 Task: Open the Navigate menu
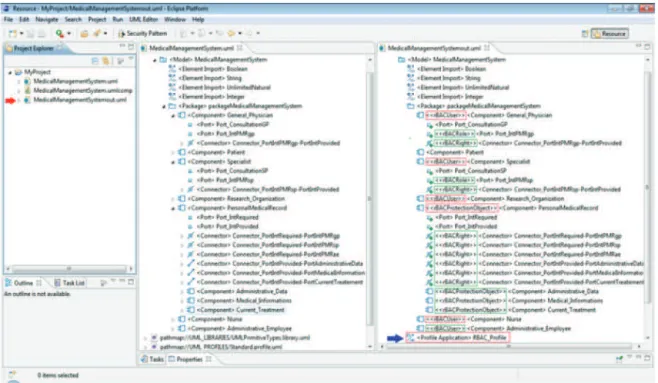point(47,20)
